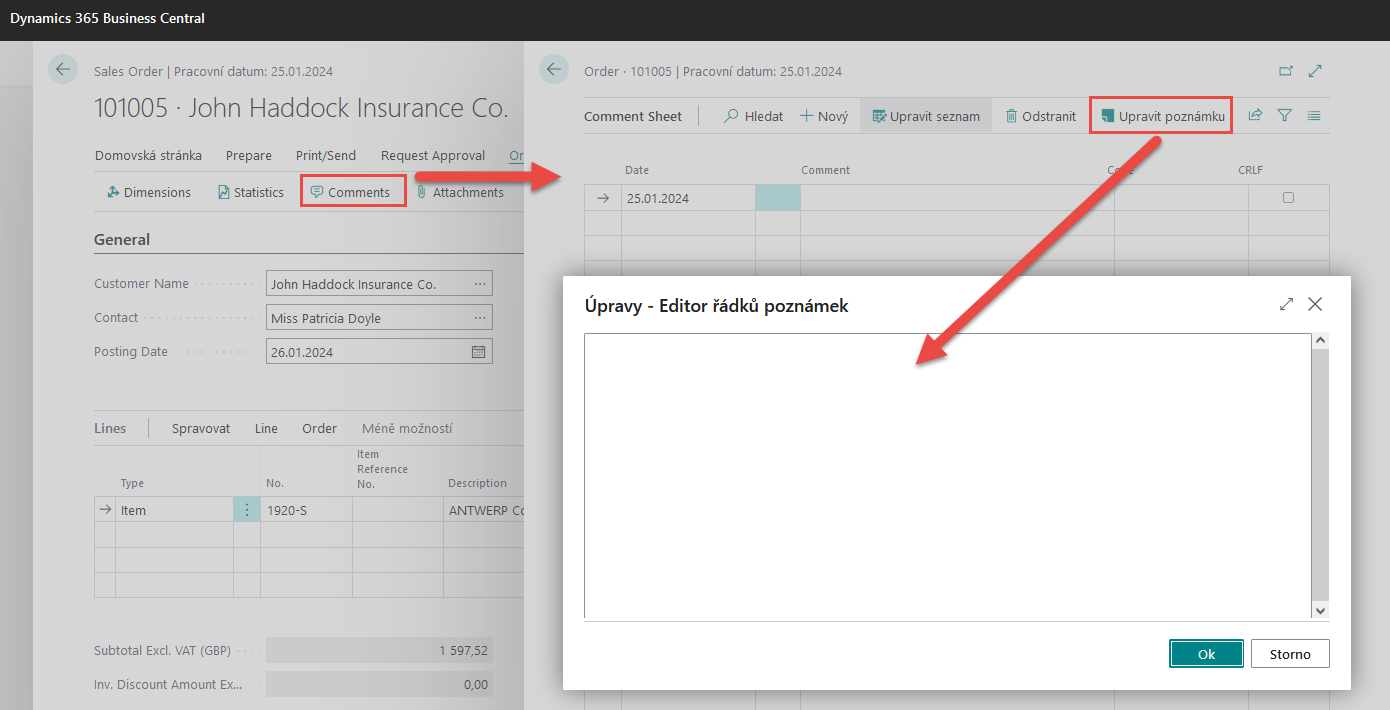The height and width of the screenshot is (710, 1390).
Task: Click inside the note editor text area
Action: coord(947,475)
